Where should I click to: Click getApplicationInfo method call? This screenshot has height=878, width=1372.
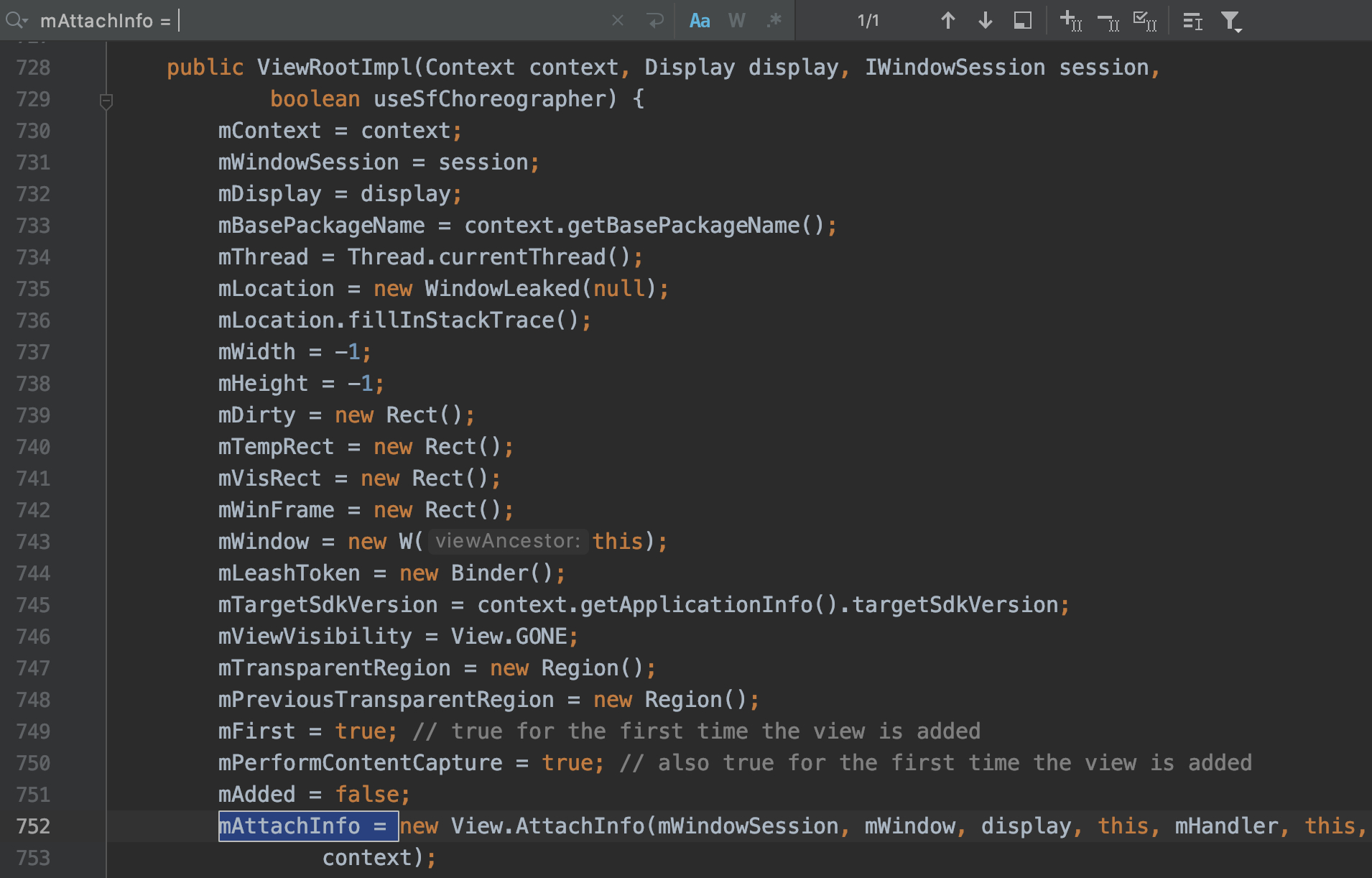click(697, 605)
